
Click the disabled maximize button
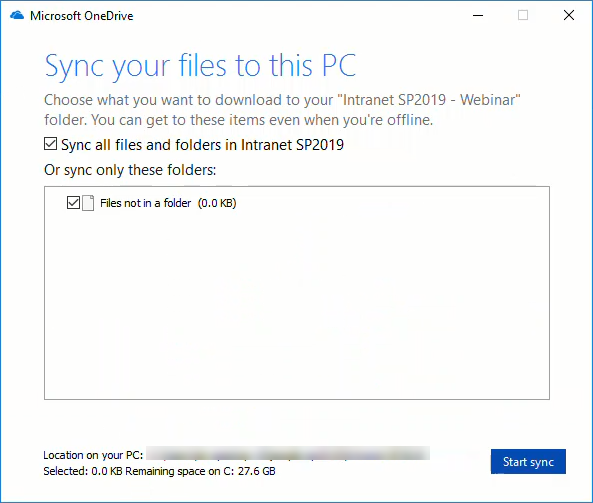coord(523,16)
